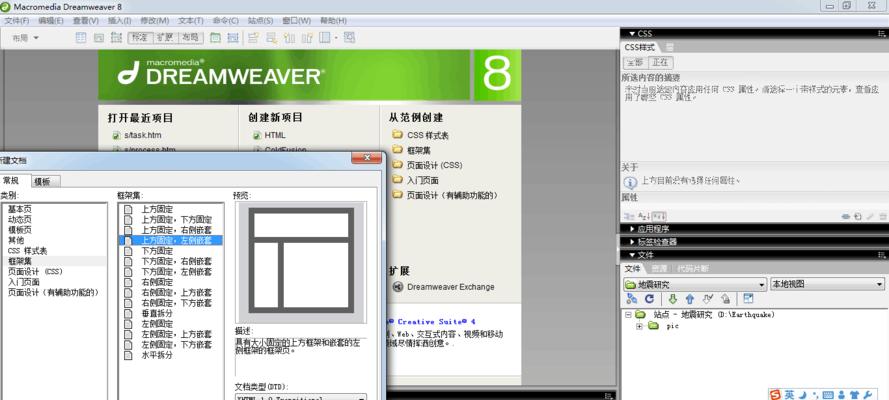Click the Layout Table icon in toolbar

point(215,38)
